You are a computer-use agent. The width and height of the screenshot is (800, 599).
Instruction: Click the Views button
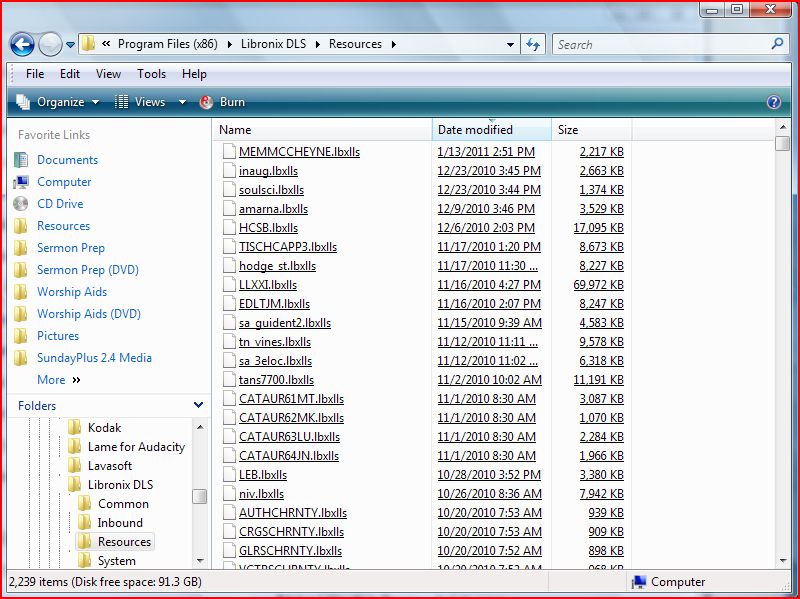(141, 102)
